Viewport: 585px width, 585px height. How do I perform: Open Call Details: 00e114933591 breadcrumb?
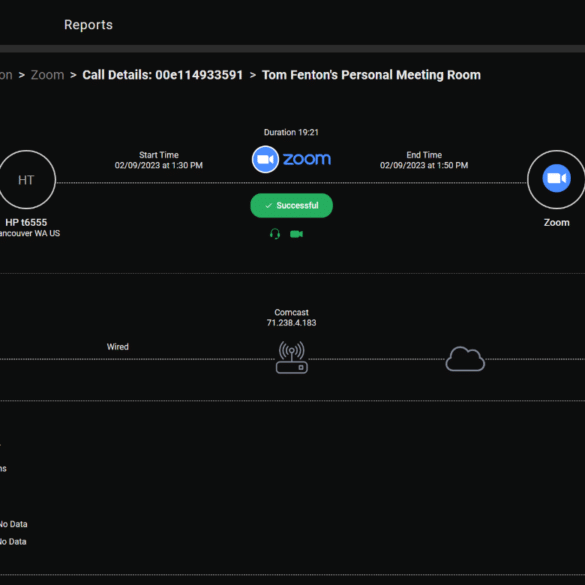pos(163,75)
